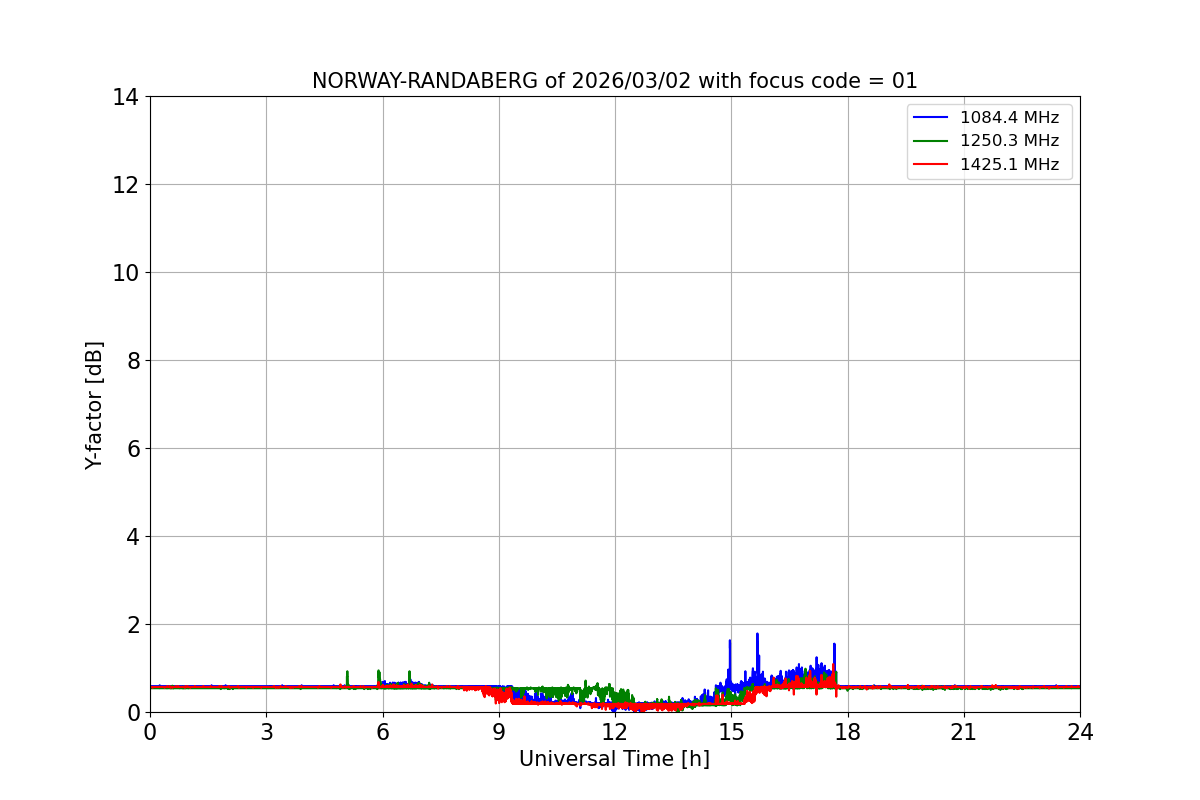Click the Universal Time [h] axis label
Image resolution: width=1200 pixels, height=800 pixels.
click(x=614, y=759)
